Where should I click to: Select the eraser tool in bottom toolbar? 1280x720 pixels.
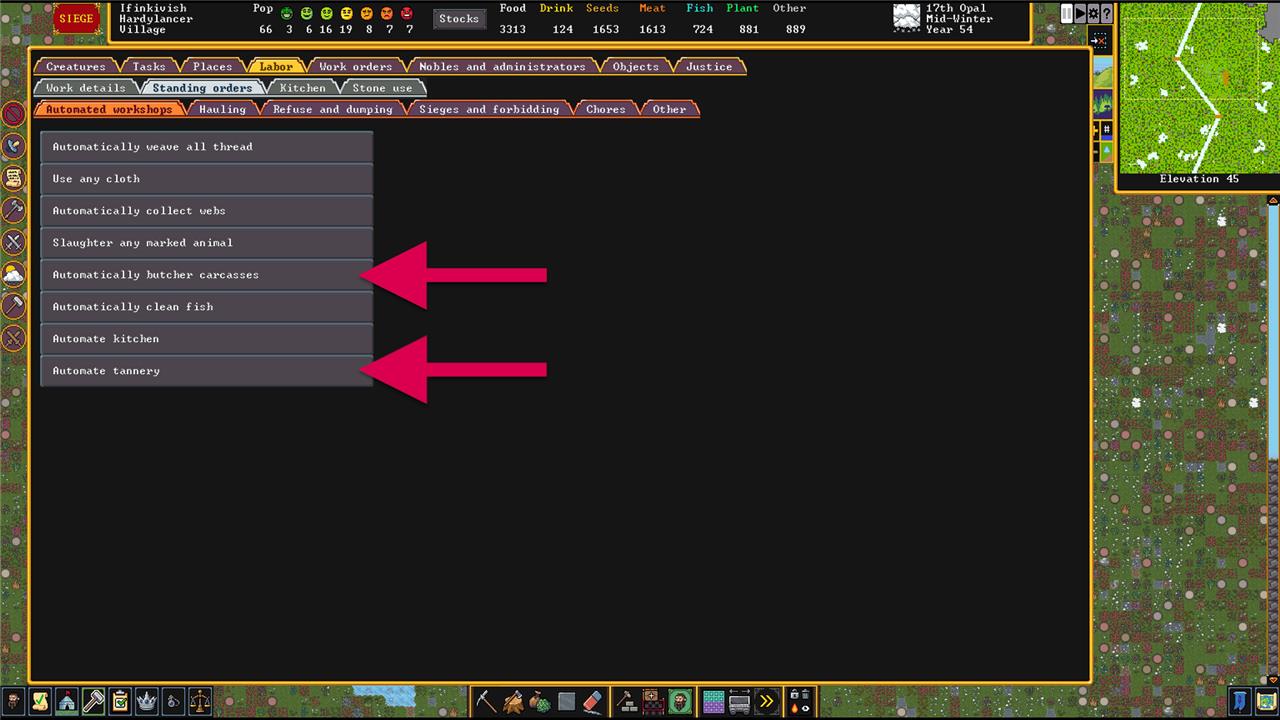[593, 701]
